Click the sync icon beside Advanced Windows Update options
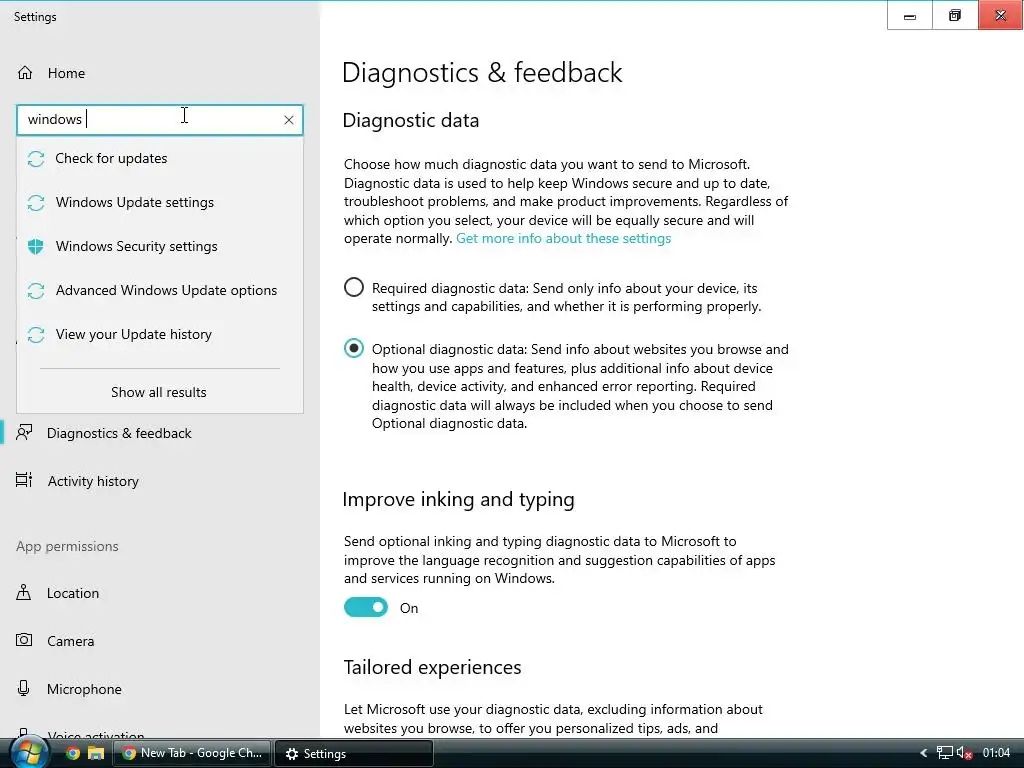 [x=36, y=291]
